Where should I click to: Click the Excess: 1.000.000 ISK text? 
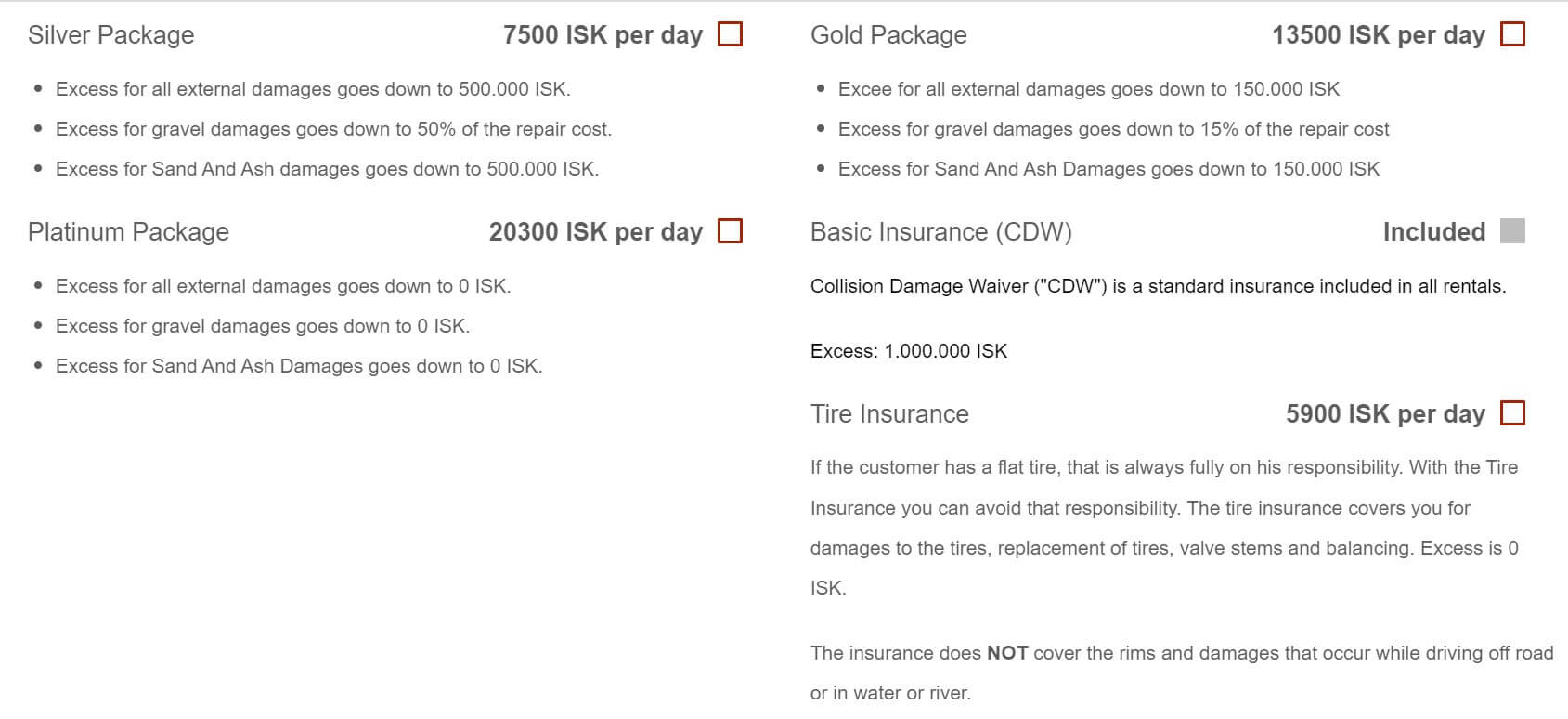(x=908, y=351)
